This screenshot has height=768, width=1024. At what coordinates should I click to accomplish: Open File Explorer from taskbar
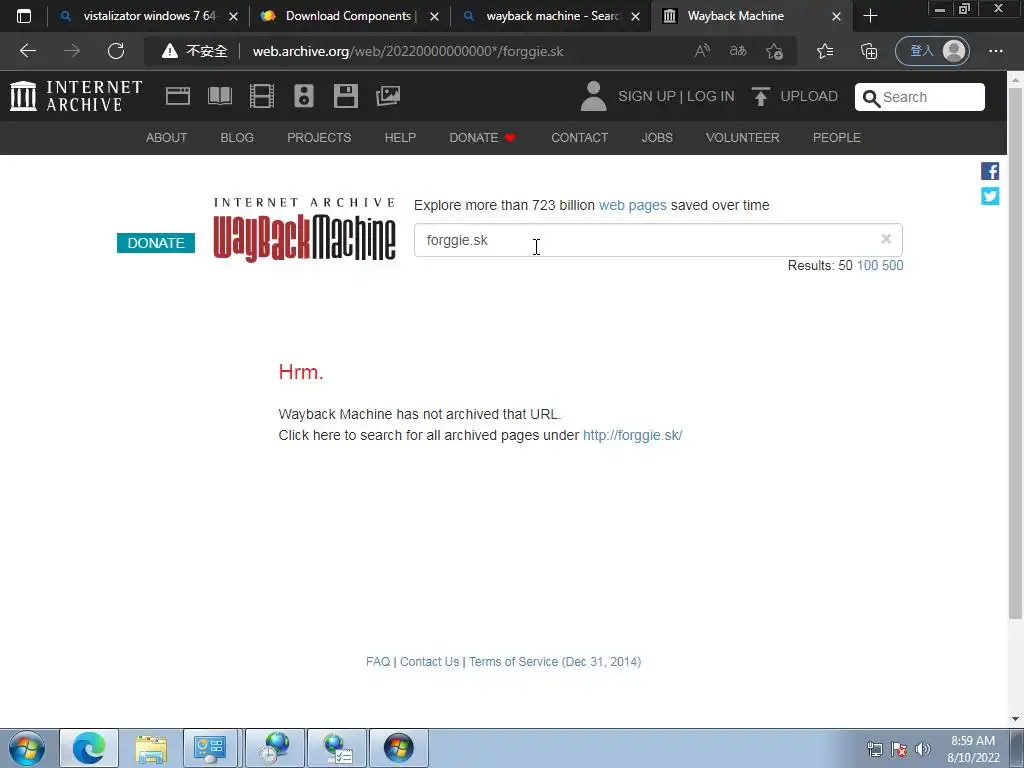point(151,748)
